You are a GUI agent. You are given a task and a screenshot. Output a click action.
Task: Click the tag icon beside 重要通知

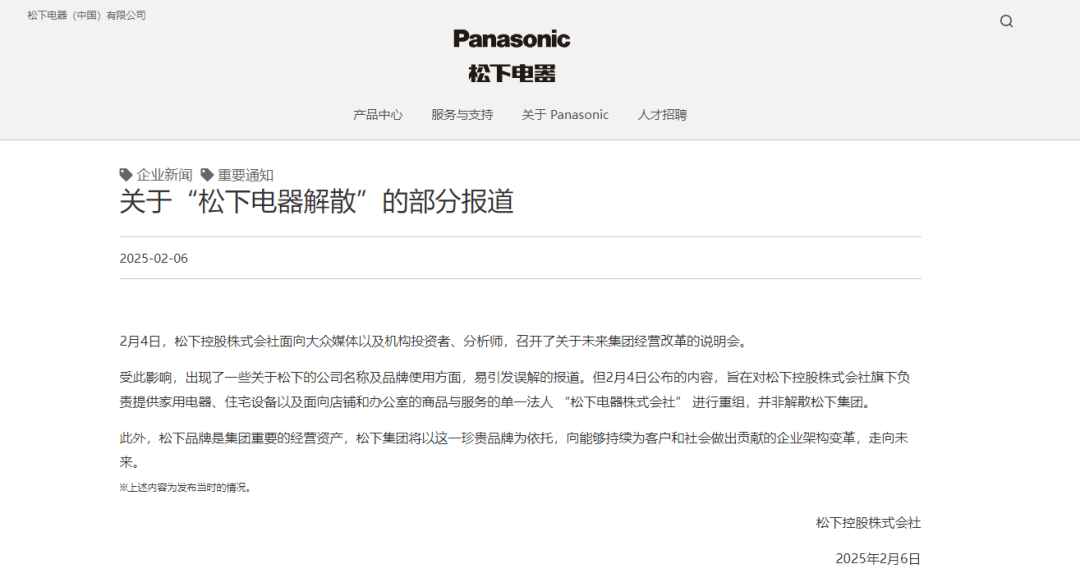pyautogui.click(x=207, y=174)
